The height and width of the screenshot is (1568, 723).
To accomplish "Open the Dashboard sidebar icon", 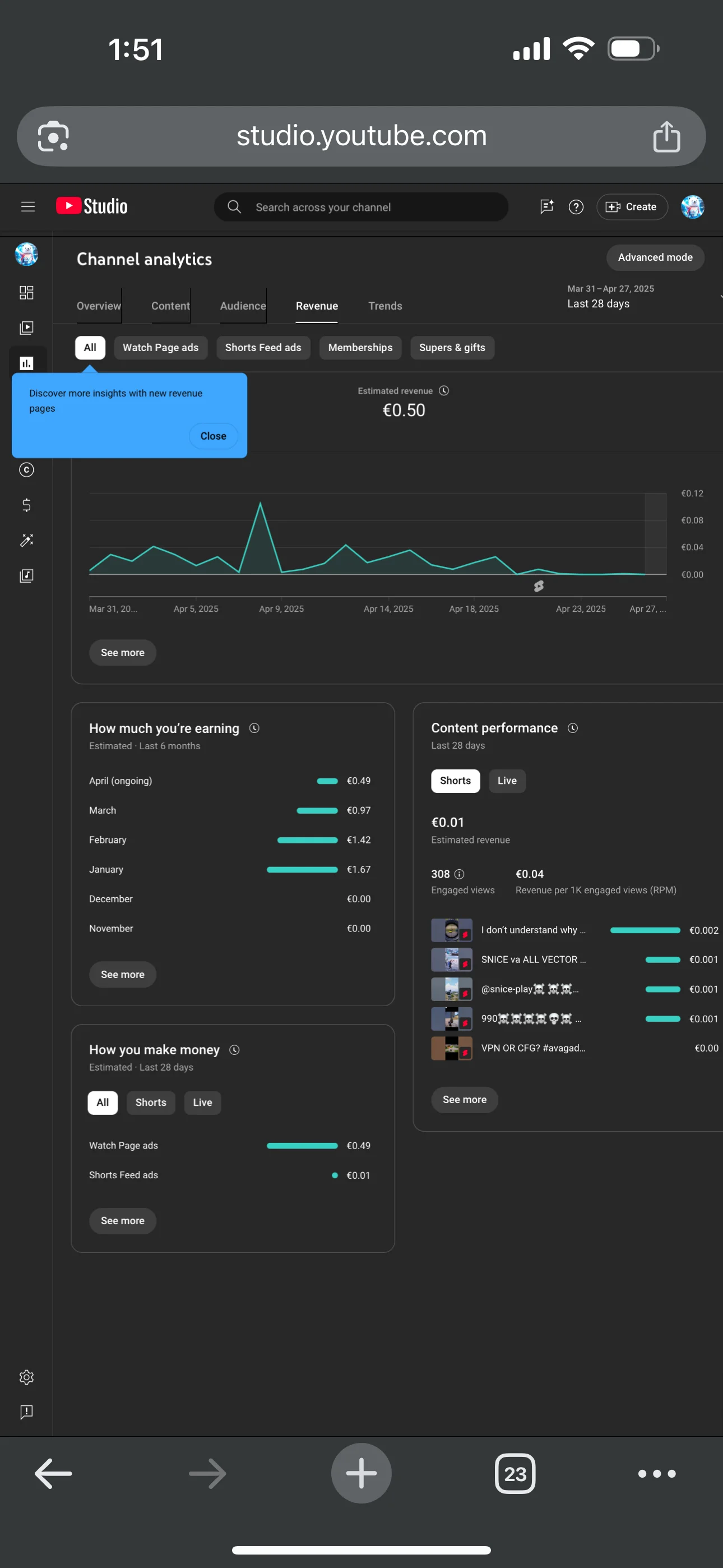I will click(x=26, y=293).
